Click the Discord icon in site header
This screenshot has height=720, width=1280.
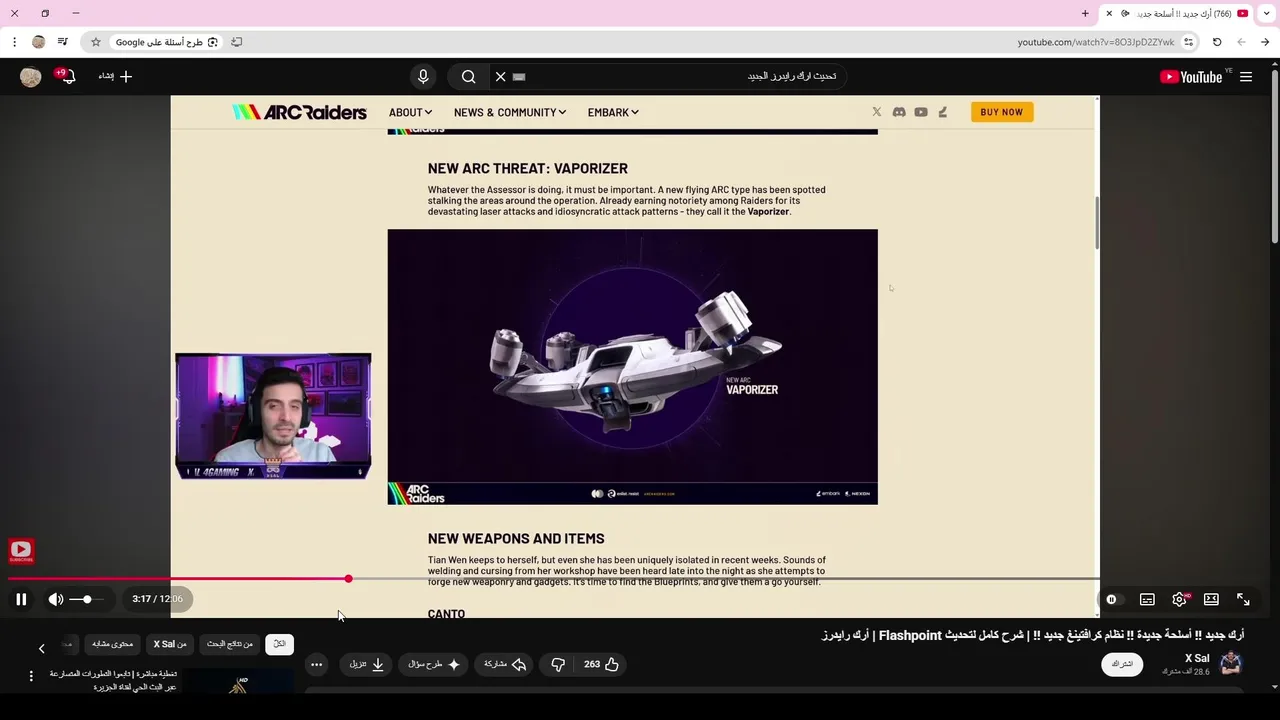[x=899, y=112]
